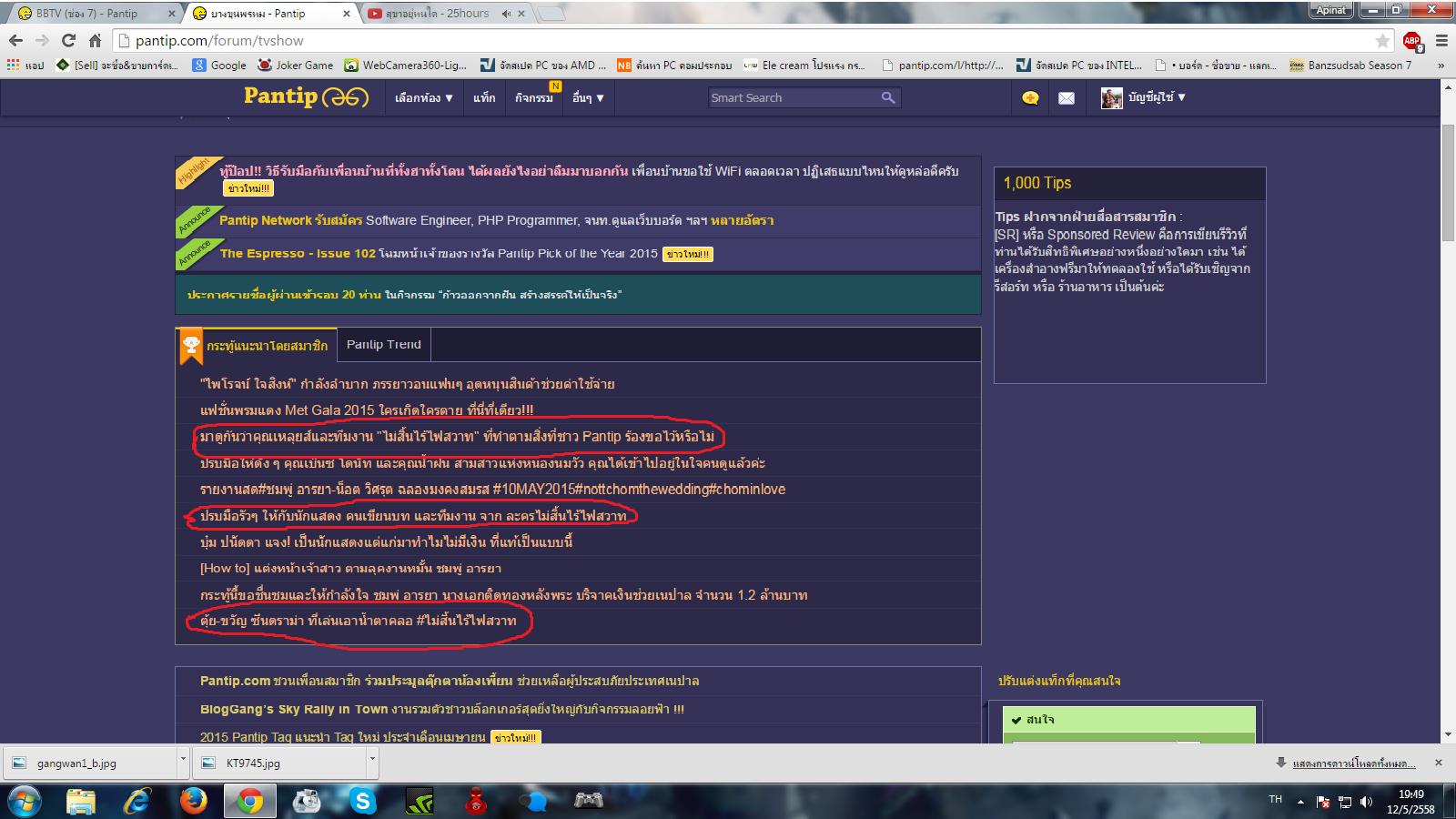Show all downloads link
The image size is (1456, 819).
click(x=1353, y=763)
